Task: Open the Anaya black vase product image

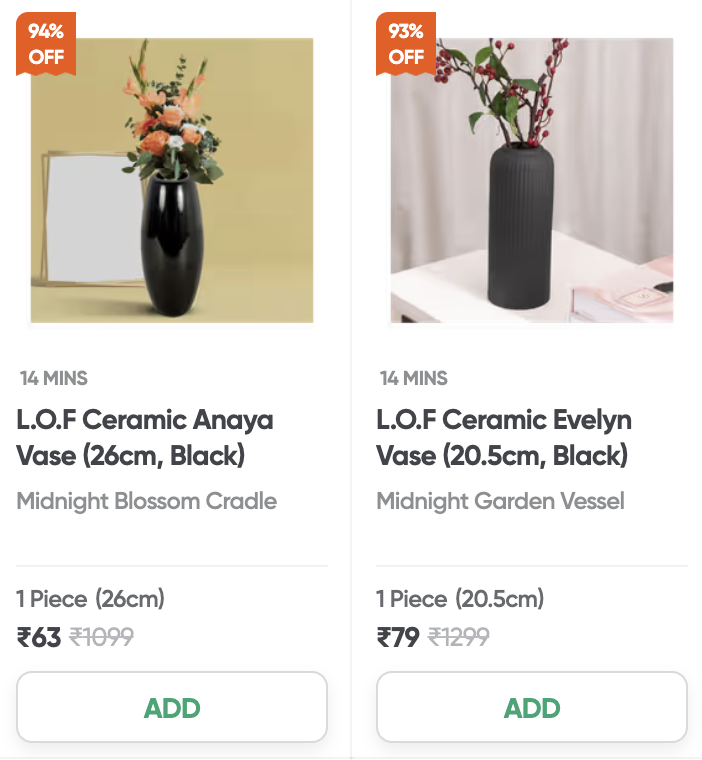Action: click(172, 180)
